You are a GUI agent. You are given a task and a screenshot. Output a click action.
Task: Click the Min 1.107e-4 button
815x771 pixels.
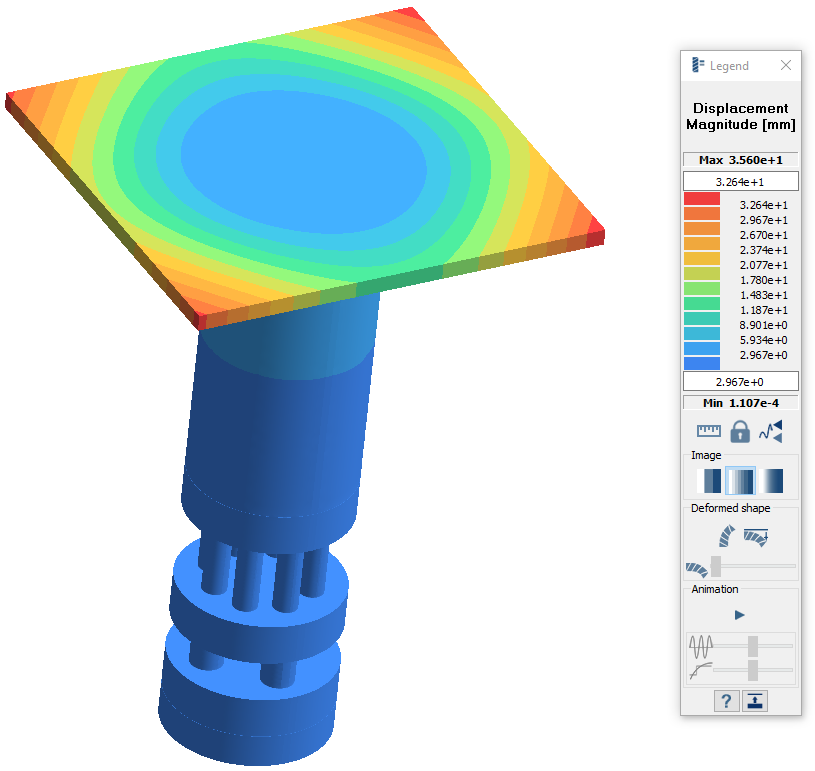(740, 402)
